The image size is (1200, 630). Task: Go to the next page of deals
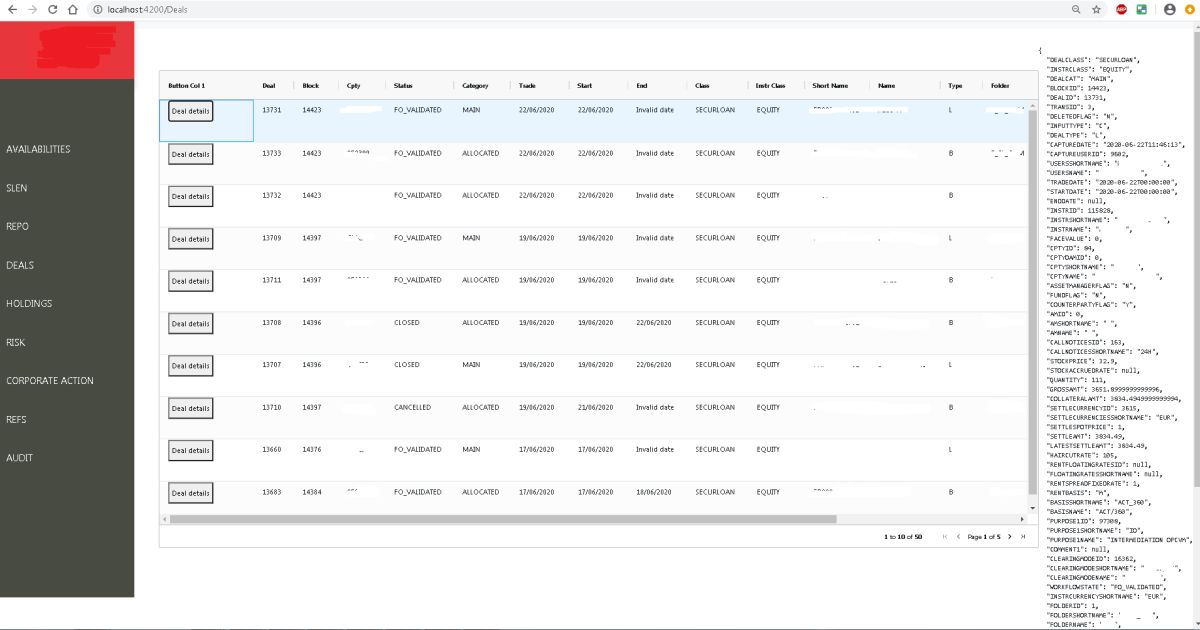pos(1010,537)
